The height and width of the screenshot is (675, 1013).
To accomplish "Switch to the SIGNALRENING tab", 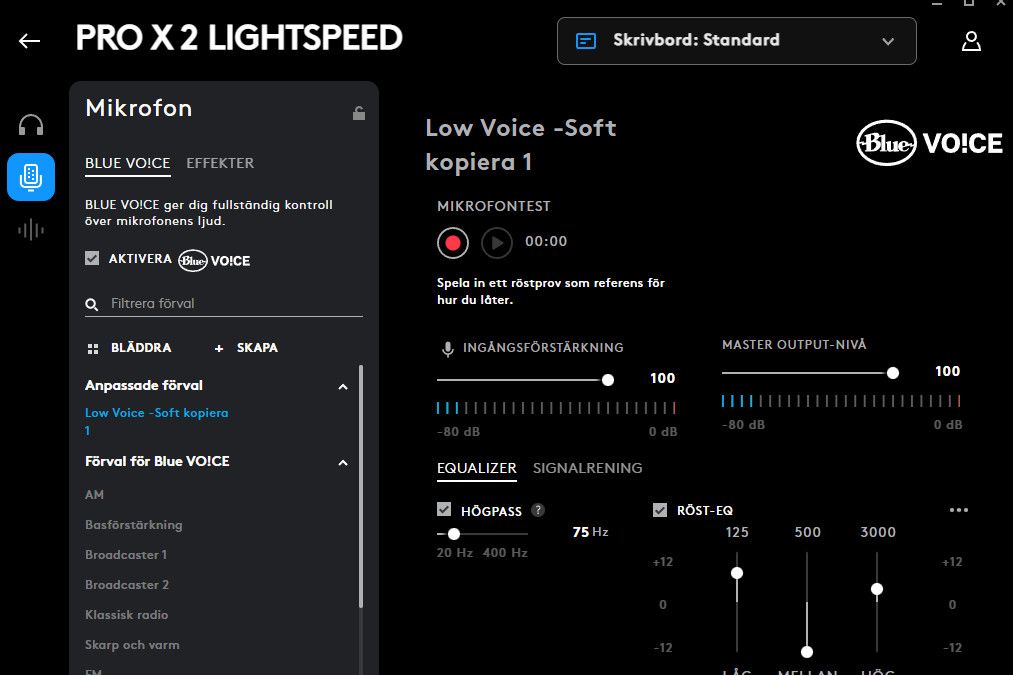I will [x=587, y=468].
